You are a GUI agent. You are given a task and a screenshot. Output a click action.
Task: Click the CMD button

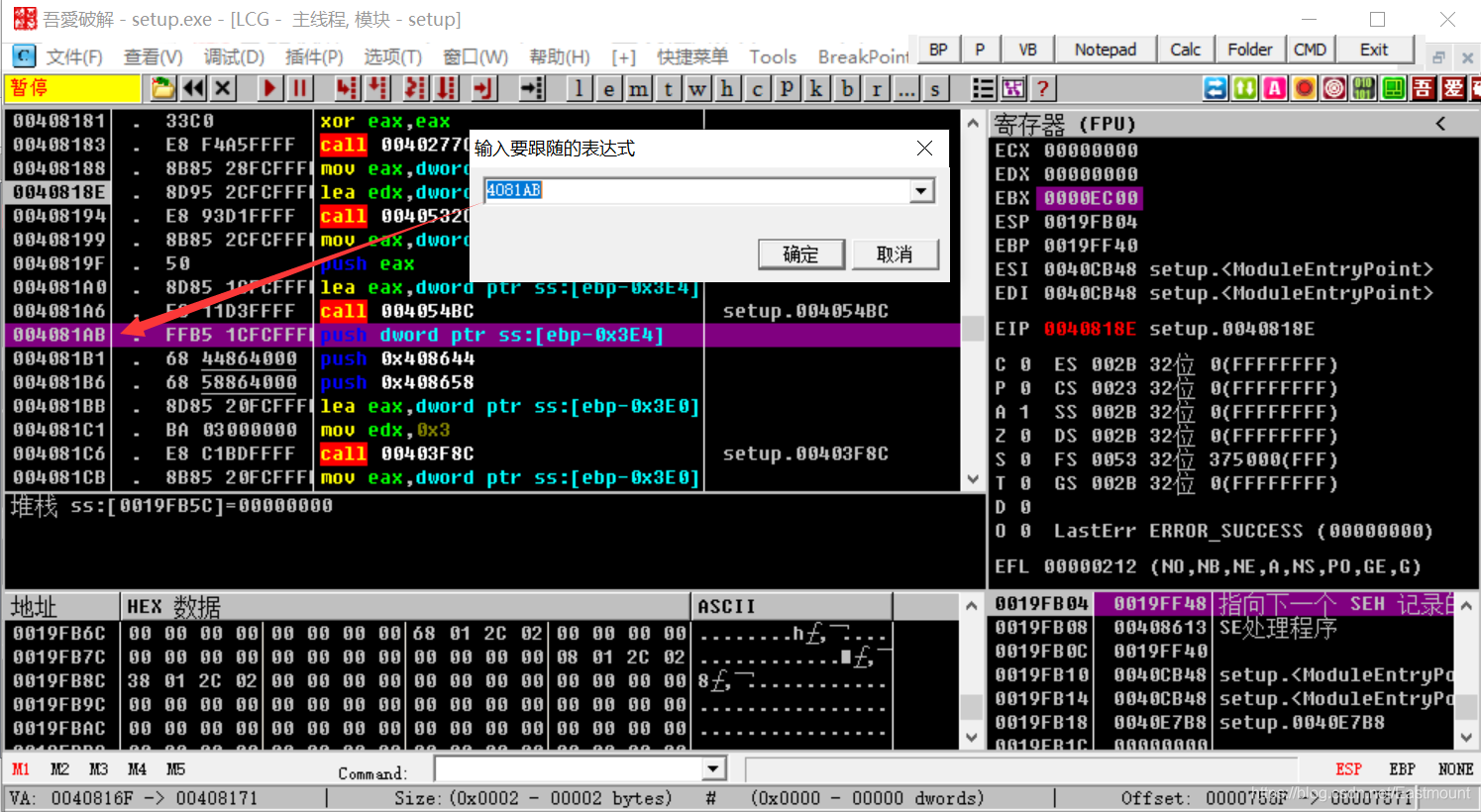point(1310,50)
